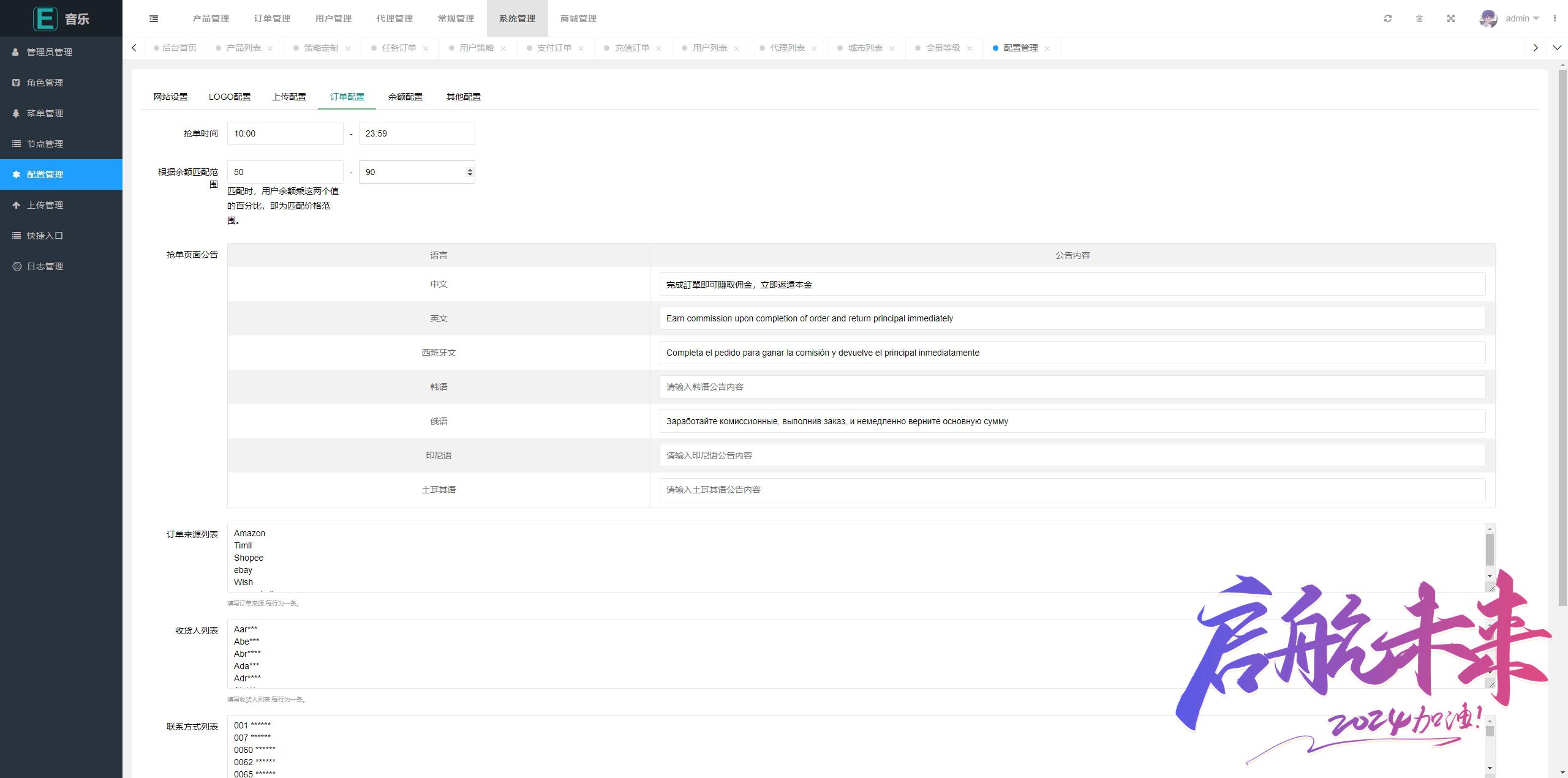Click the start time field showing 10:00

pyautogui.click(x=285, y=133)
